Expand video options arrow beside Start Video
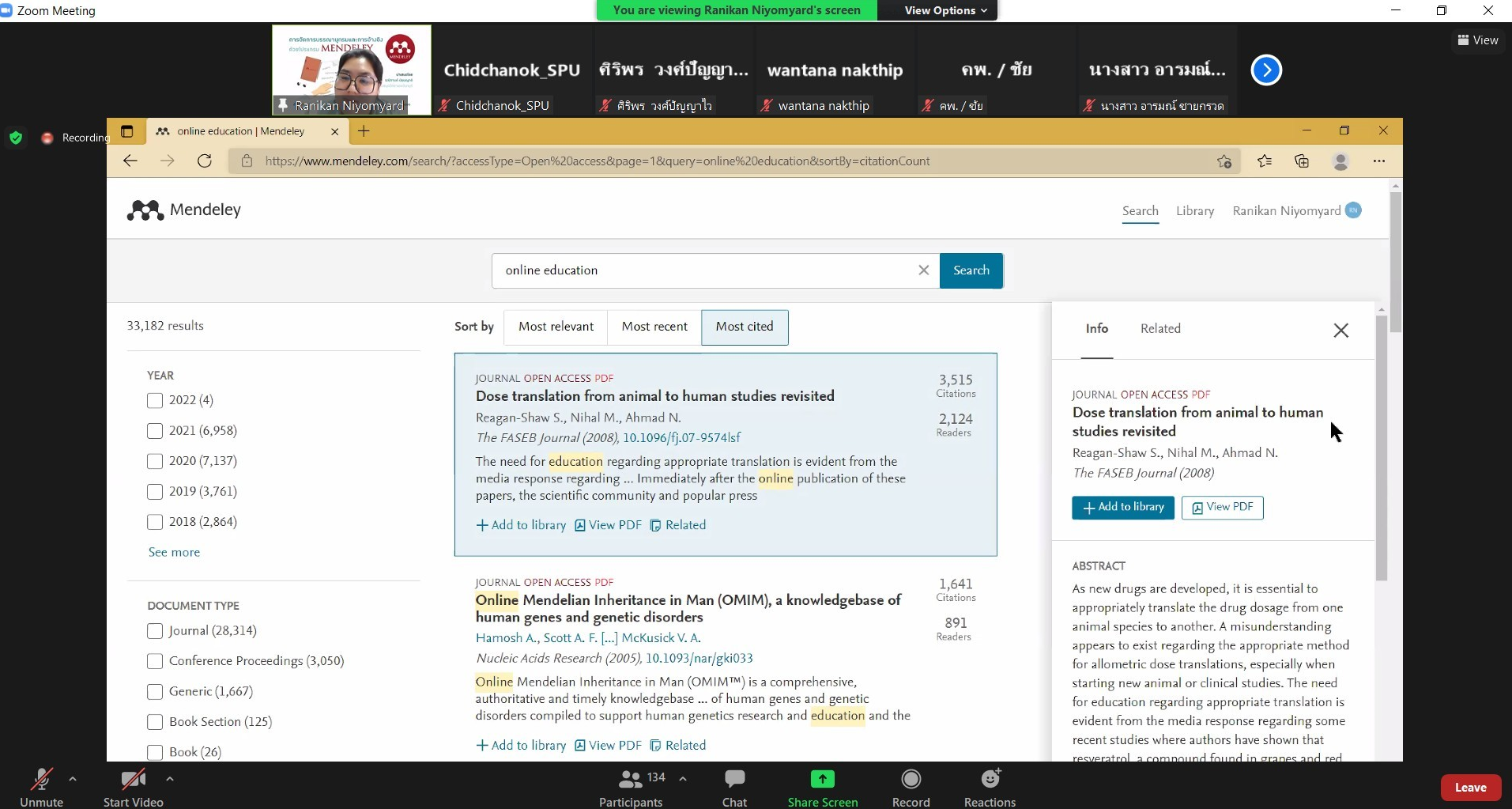Image resolution: width=1512 pixels, height=809 pixels. coord(169,779)
